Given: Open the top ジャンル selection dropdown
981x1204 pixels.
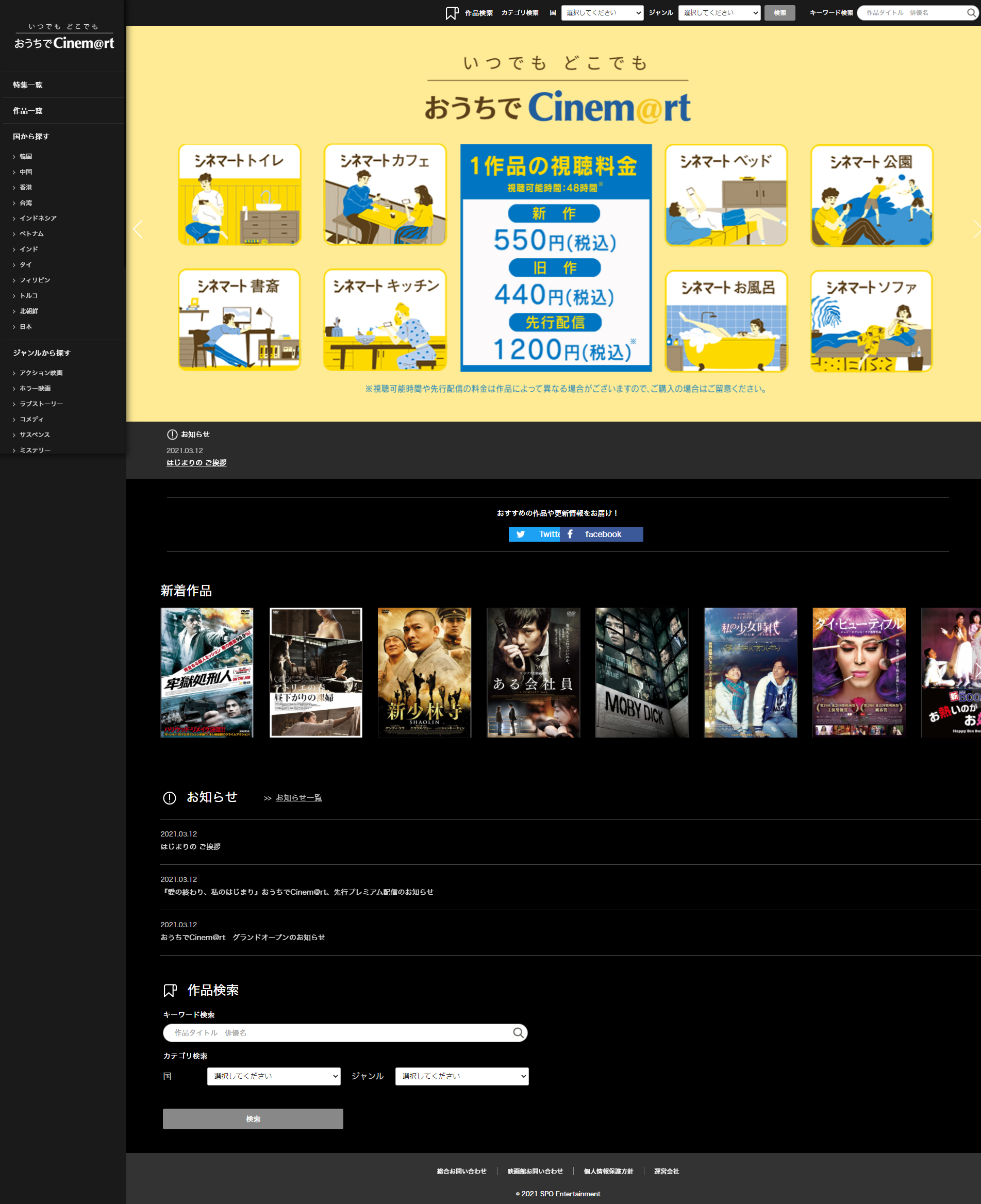Looking at the screenshot, I should click(x=719, y=12).
